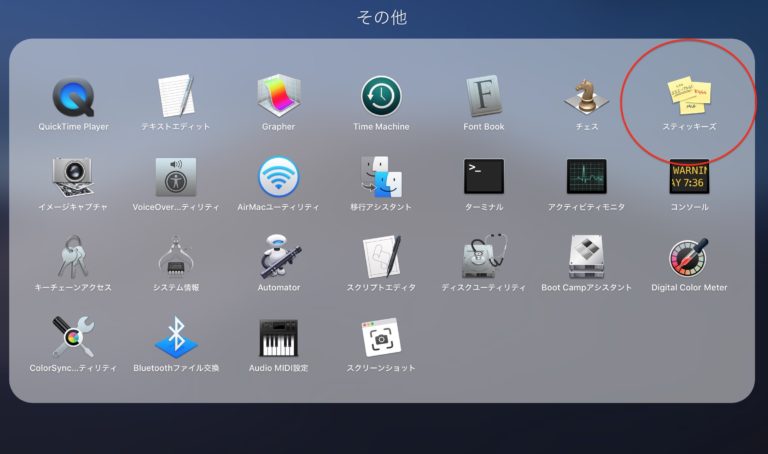This screenshot has height=454, width=768.
Task: Open アクティビティモニタ app
Action: tap(586, 176)
